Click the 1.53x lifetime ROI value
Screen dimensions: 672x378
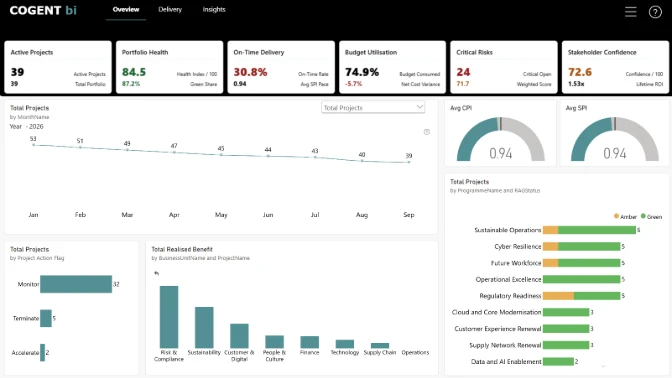576,84
